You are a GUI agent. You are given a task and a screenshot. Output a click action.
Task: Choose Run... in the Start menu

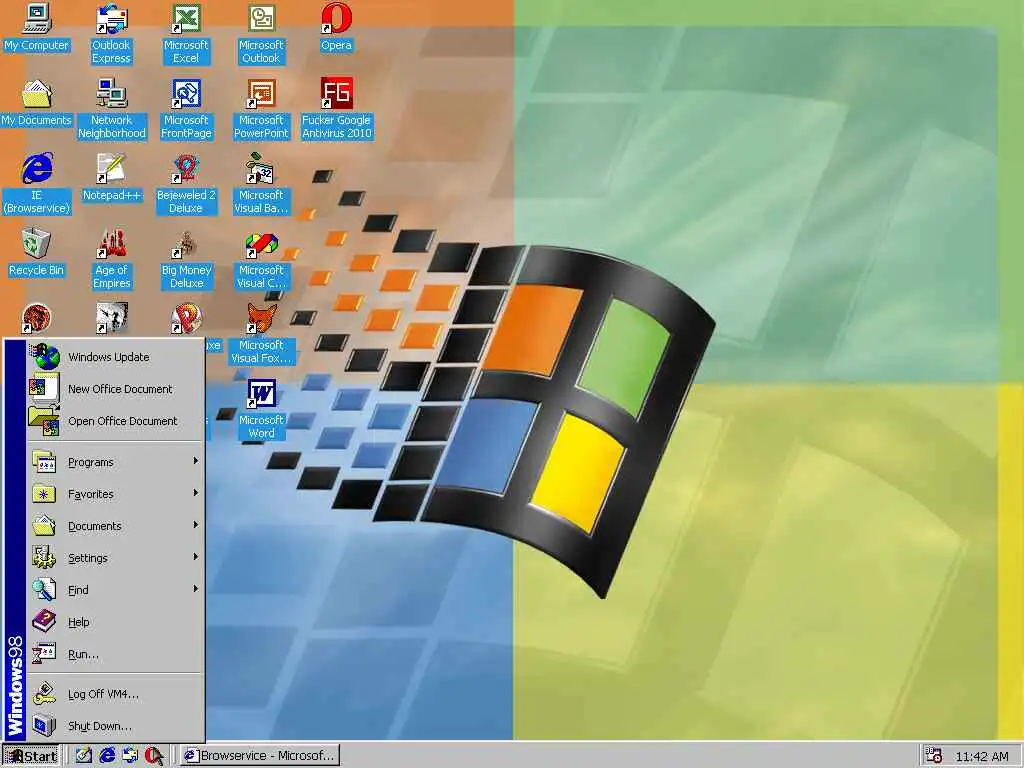[x=116, y=654]
